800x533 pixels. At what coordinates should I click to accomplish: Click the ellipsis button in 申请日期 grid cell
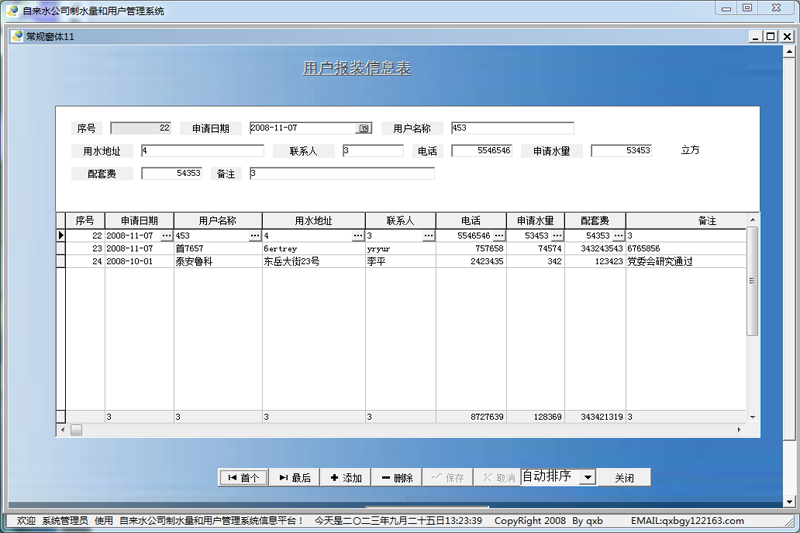(166, 236)
